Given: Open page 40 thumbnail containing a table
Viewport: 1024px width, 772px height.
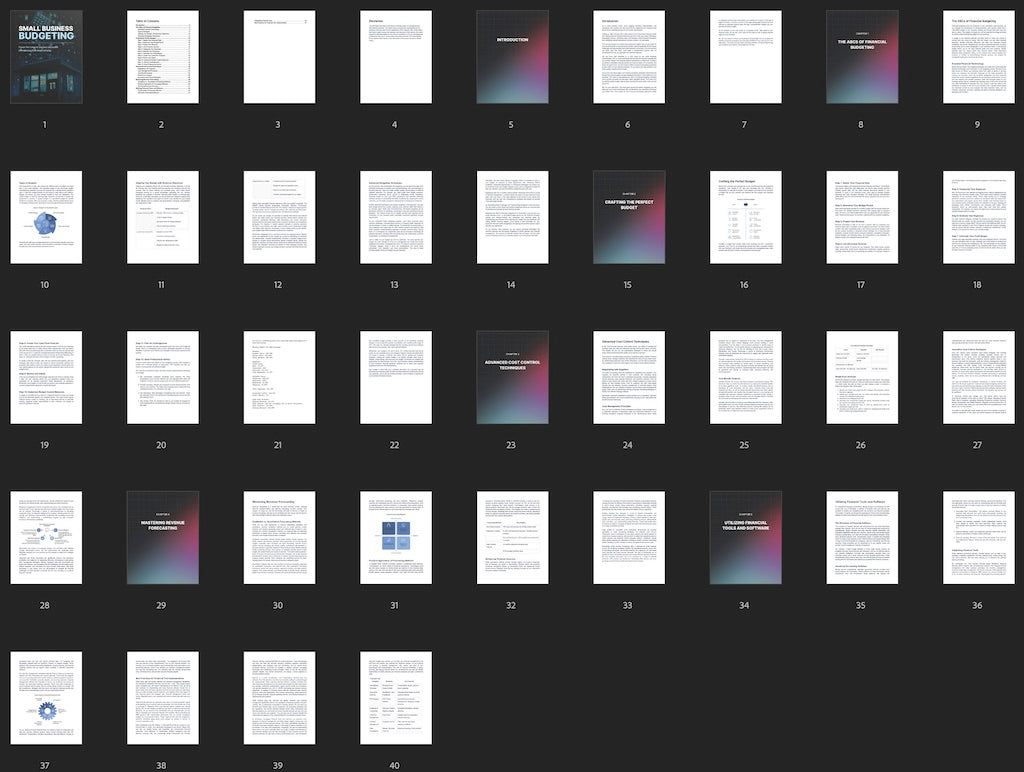Looking at the screenshot, I should point(395,697).
